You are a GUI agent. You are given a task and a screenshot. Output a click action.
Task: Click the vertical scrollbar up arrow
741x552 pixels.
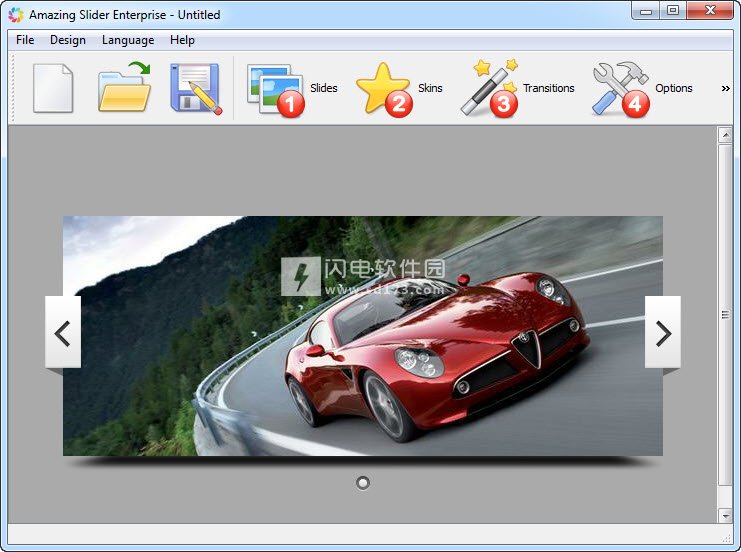click(725, 135)
